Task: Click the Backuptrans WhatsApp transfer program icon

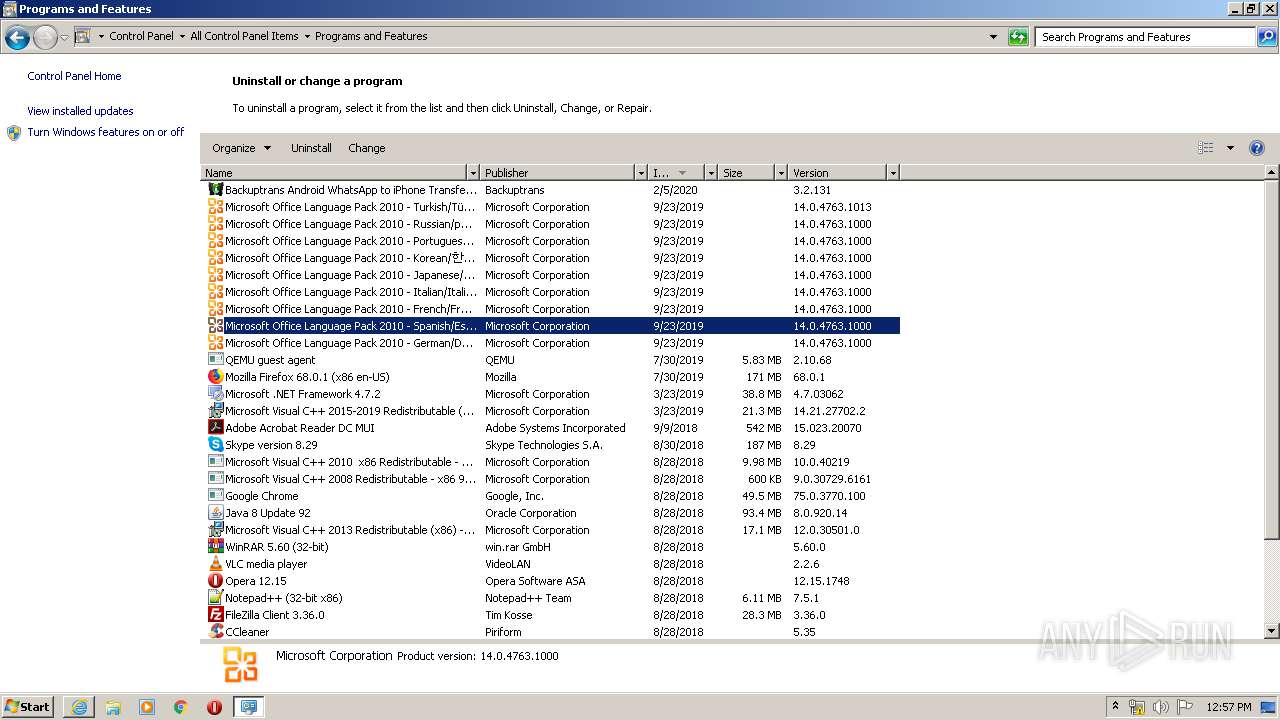Action: [x=215, y=190]
